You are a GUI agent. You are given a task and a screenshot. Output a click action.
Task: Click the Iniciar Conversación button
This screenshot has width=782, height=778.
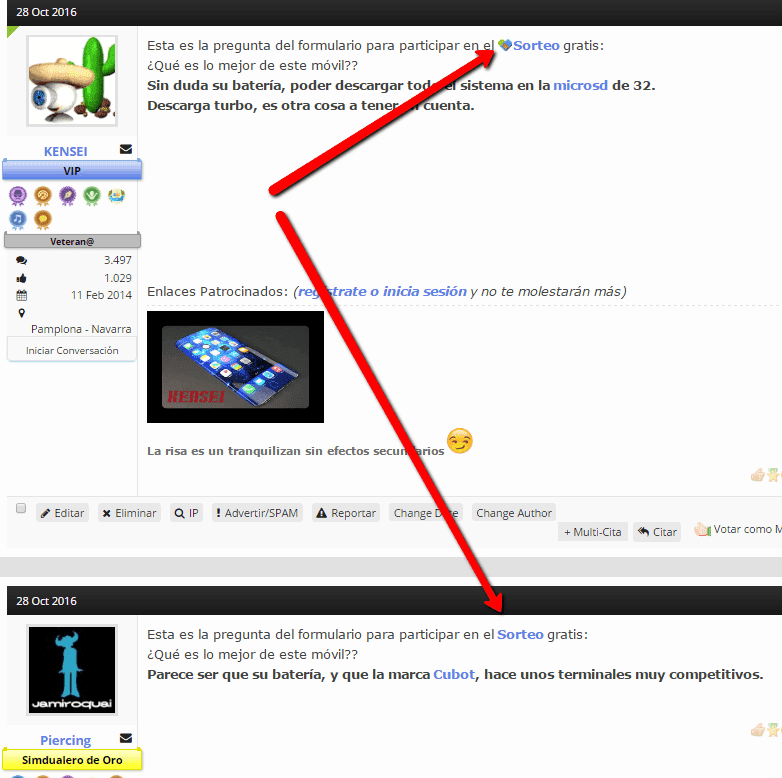click(x=72, y=350)
